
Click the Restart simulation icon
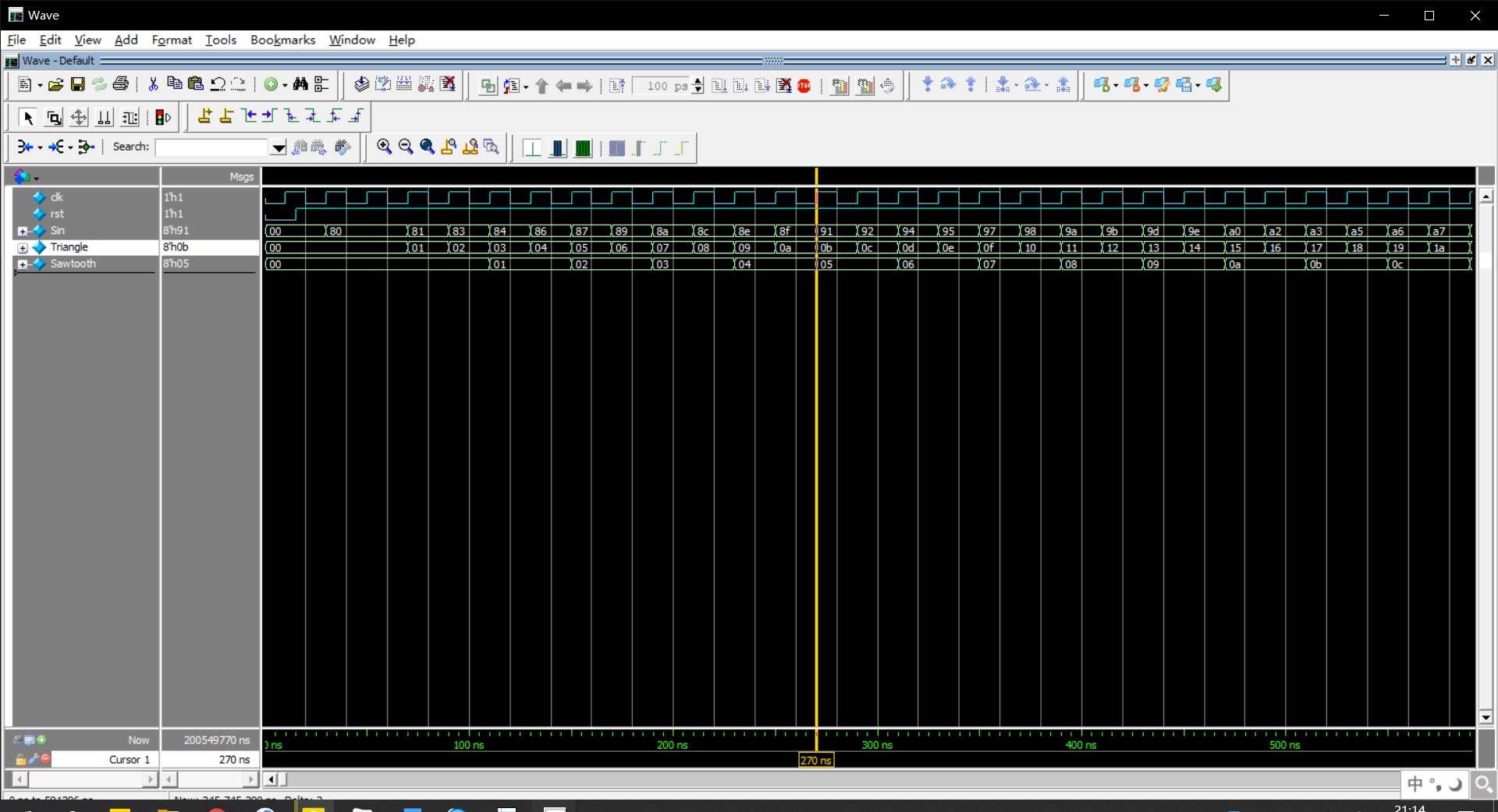click(617, 86)
